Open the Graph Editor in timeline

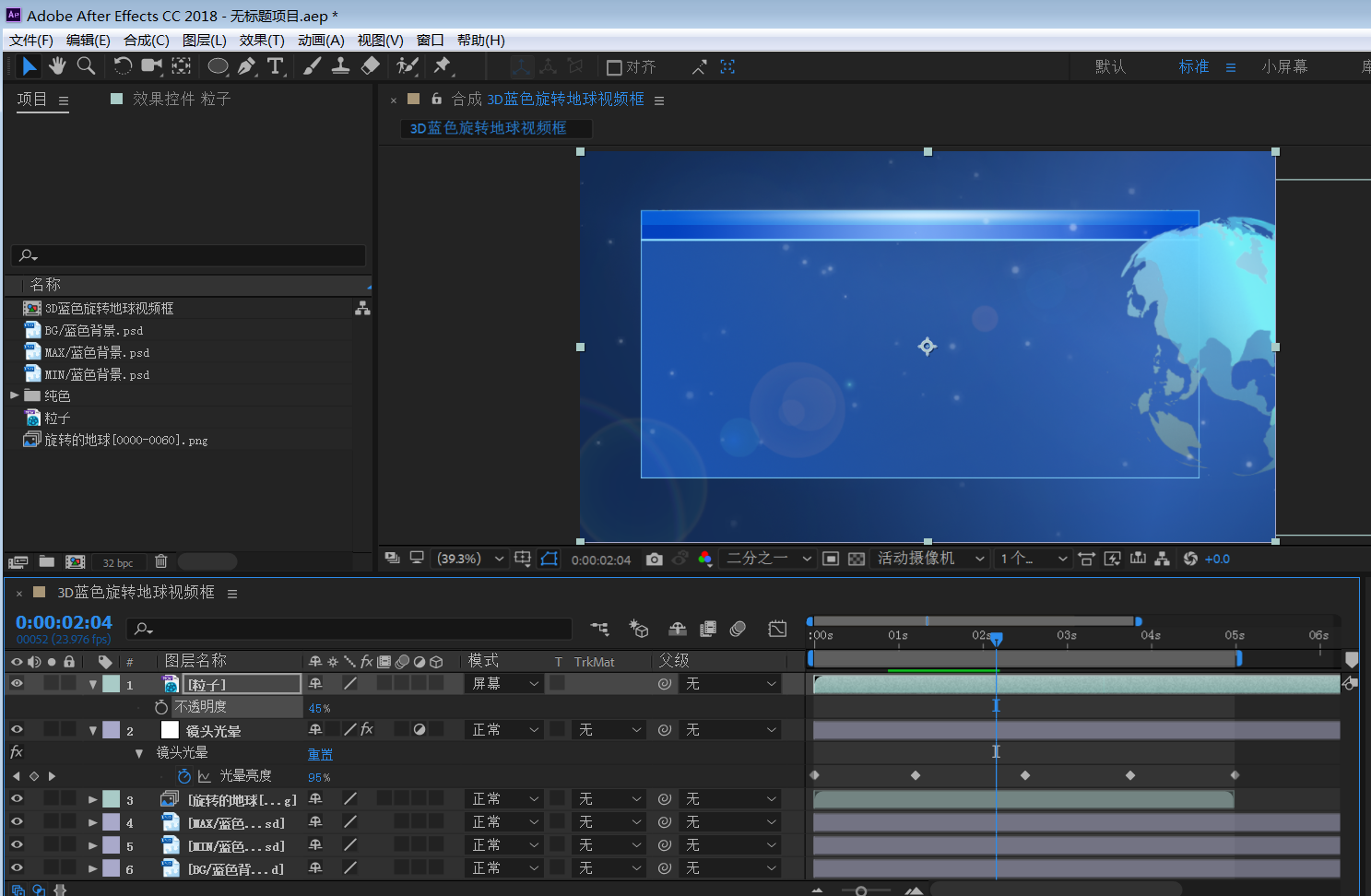pyautogui.click(x=777, y=629)
